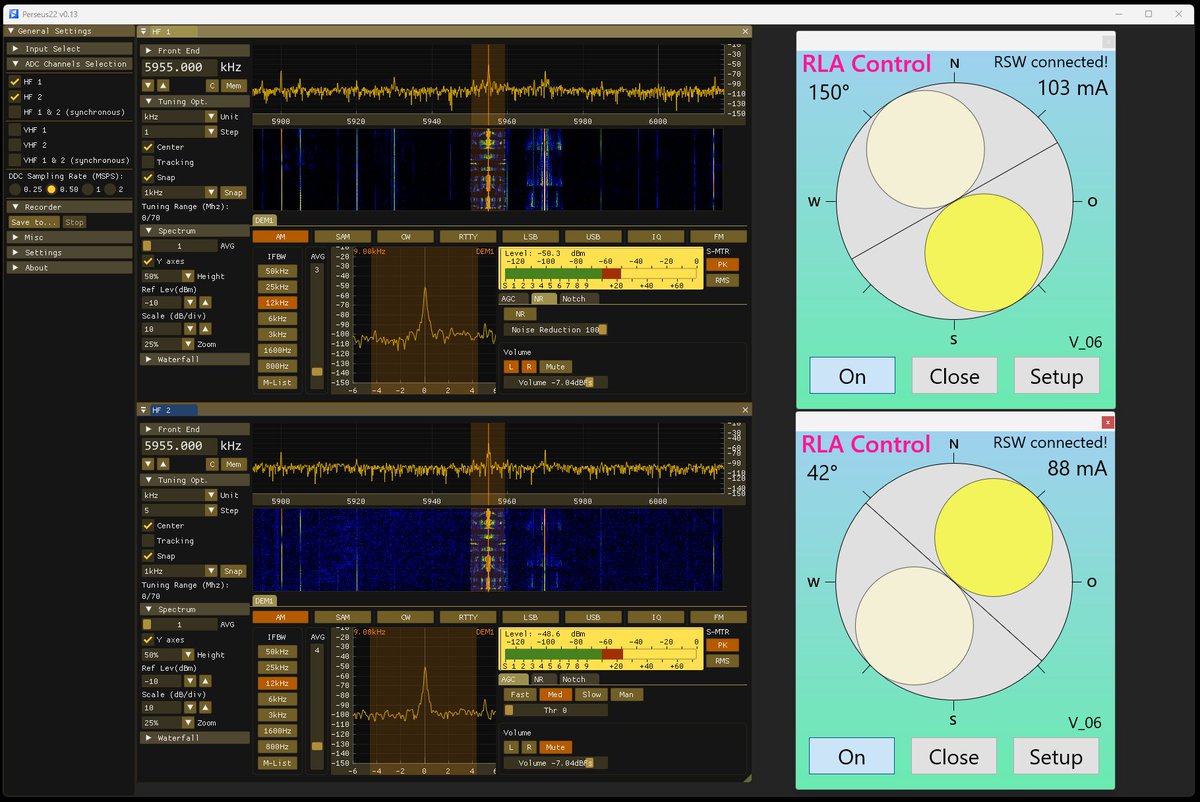Select USB mode in HF 1

pyautogui.click(x=593, y=237)
